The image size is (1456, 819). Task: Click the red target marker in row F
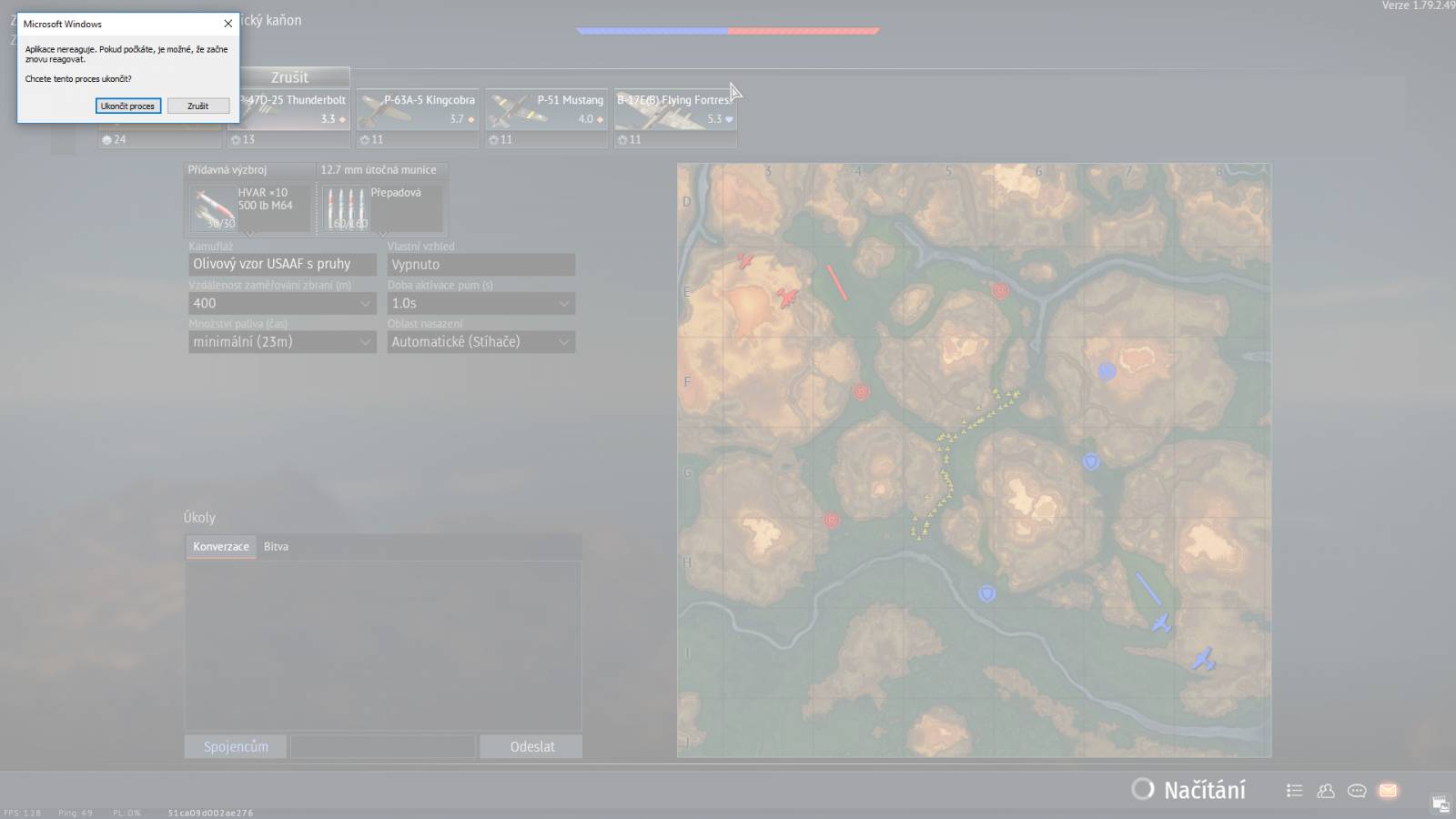(x=861, y=392)
